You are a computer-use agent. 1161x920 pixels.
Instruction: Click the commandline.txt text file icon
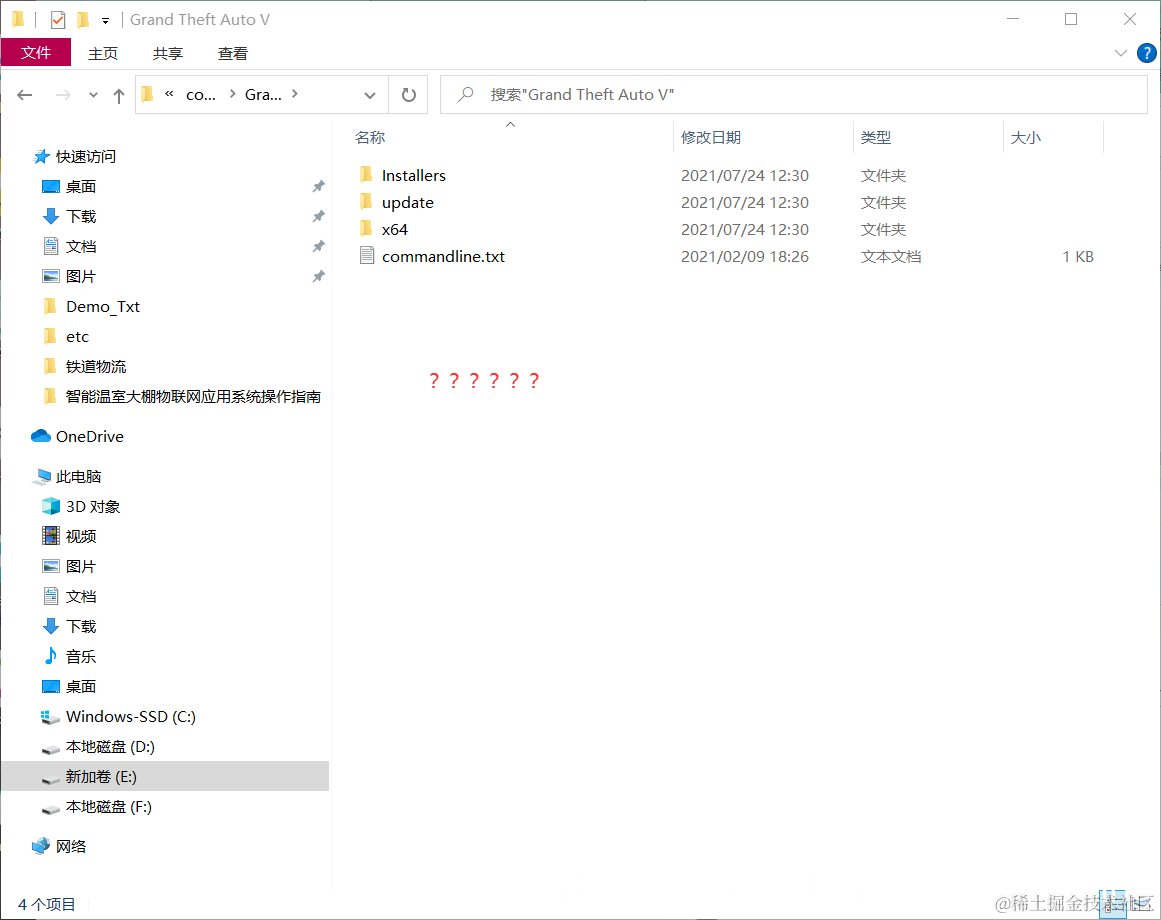[x=367, y=256]
